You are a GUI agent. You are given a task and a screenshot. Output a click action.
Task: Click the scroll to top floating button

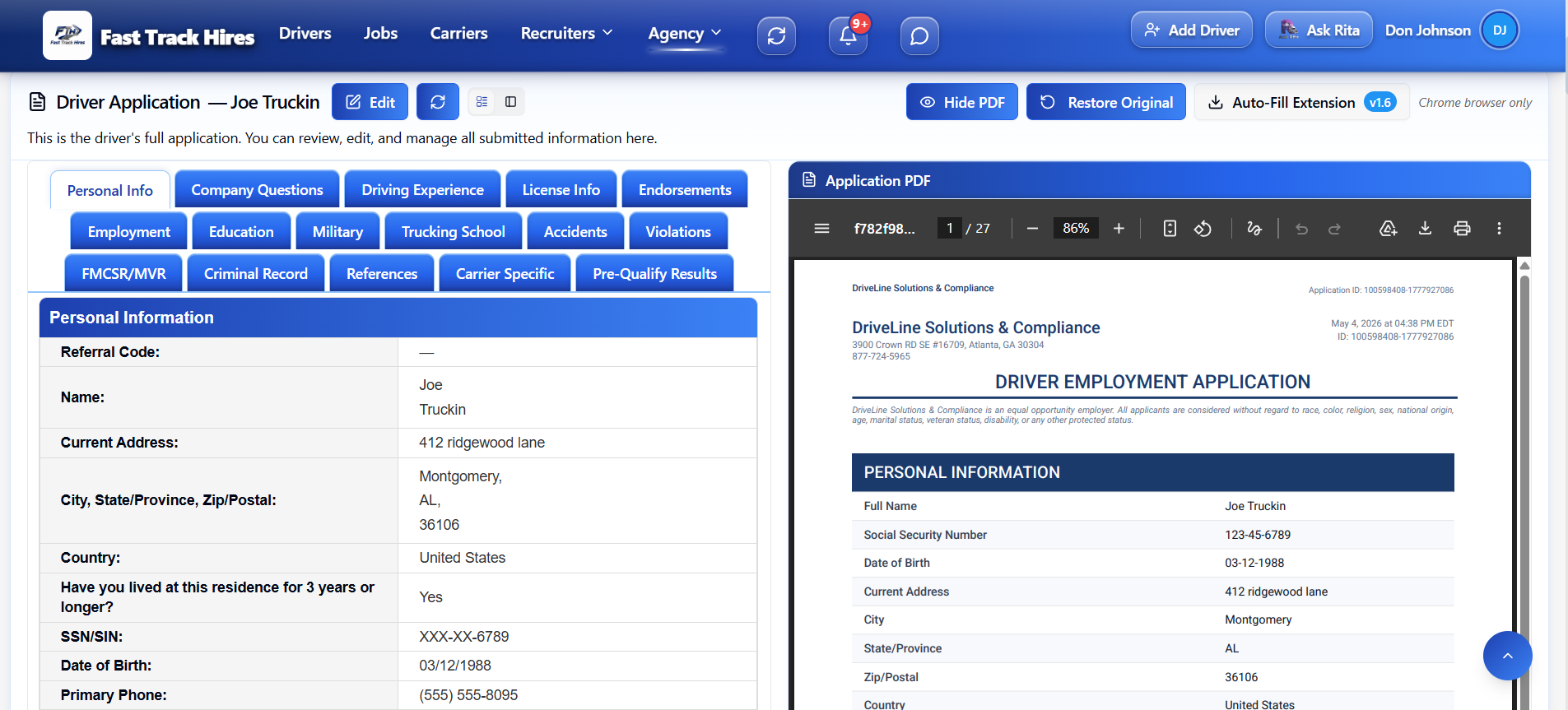(x=1507, y=656)
